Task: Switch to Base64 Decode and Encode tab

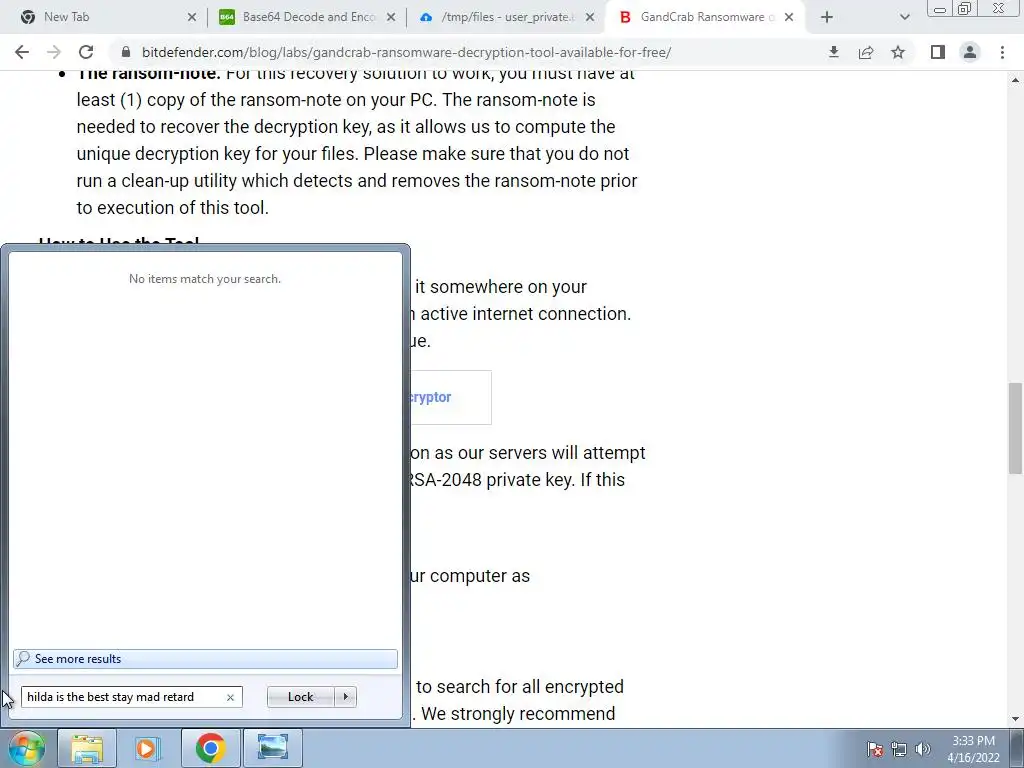Action: pyautogui.click(x=307, y=17)
